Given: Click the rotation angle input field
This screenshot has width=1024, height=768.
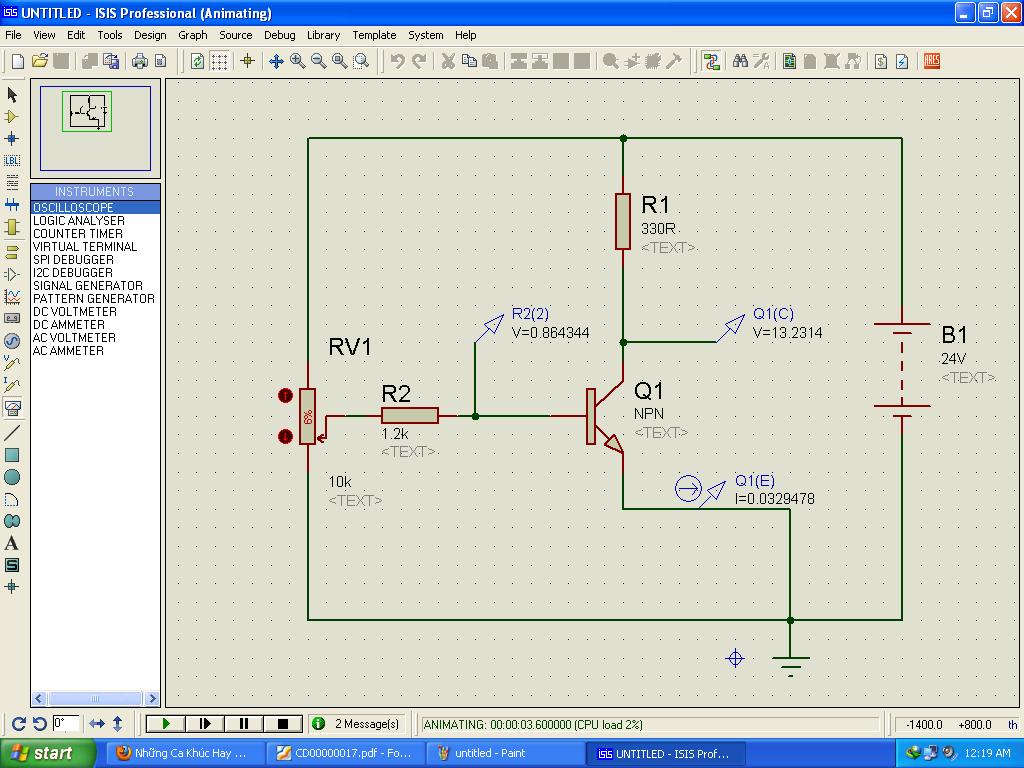Looking at the screenshot, I should tap(66, 723).
